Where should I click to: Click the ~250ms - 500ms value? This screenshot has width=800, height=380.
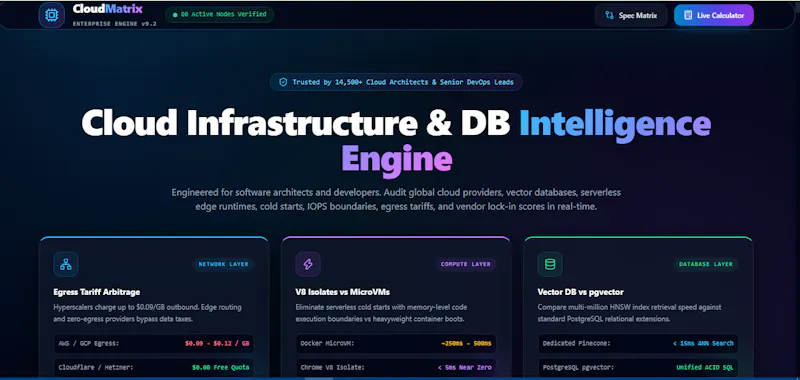coord(466,344)
